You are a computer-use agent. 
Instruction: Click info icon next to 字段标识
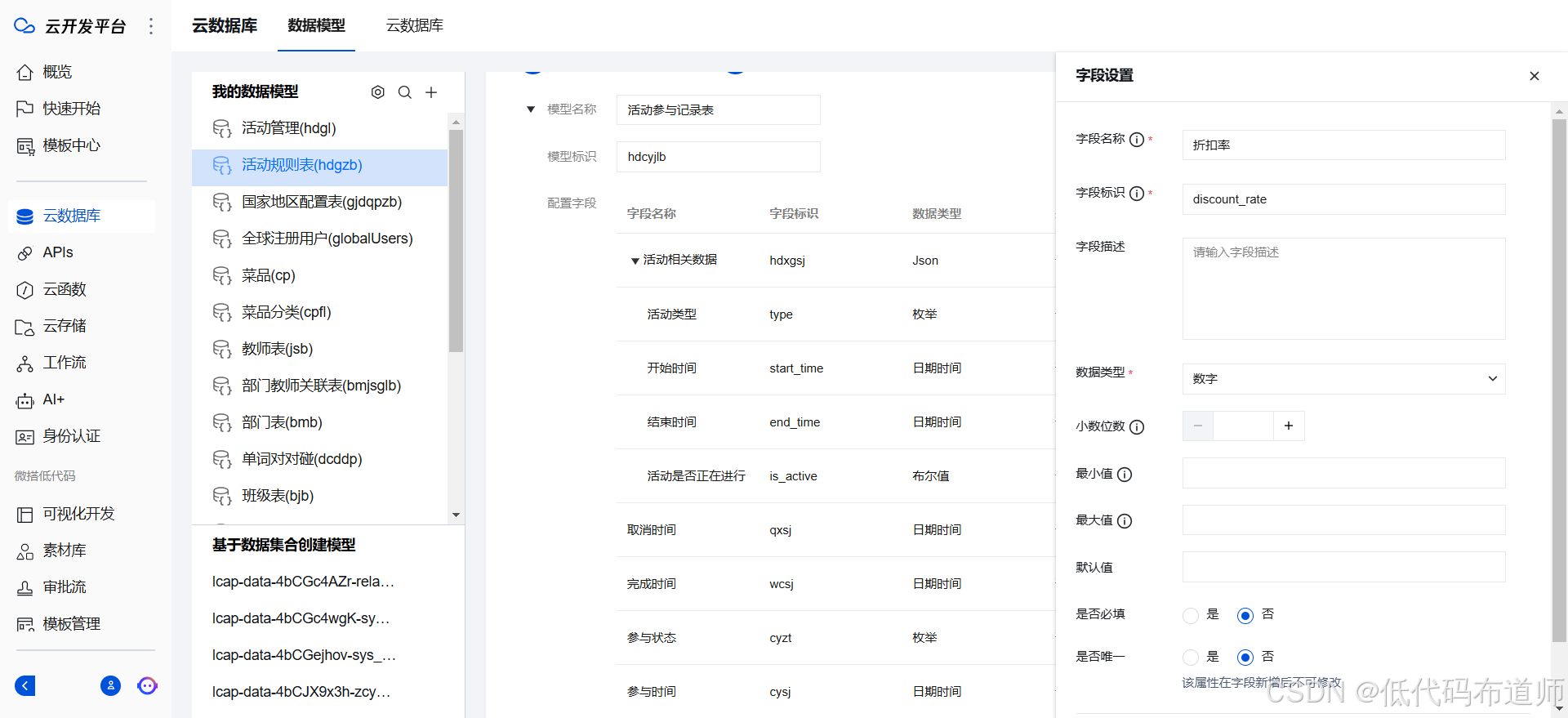click(x=1136, y=194)
